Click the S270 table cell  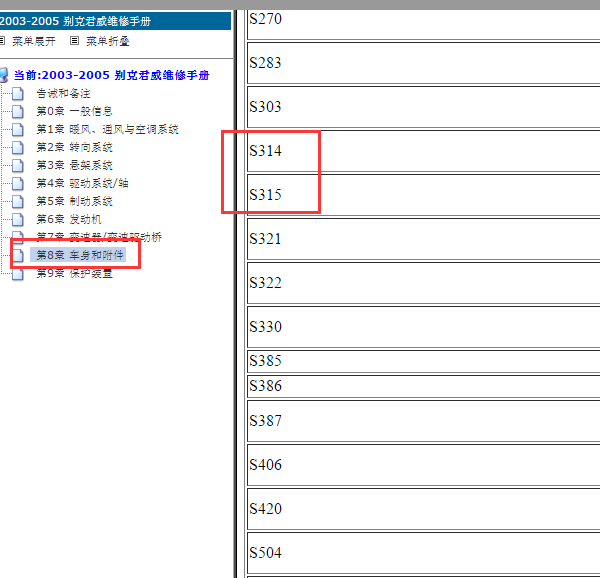click(x=423, y=24)
